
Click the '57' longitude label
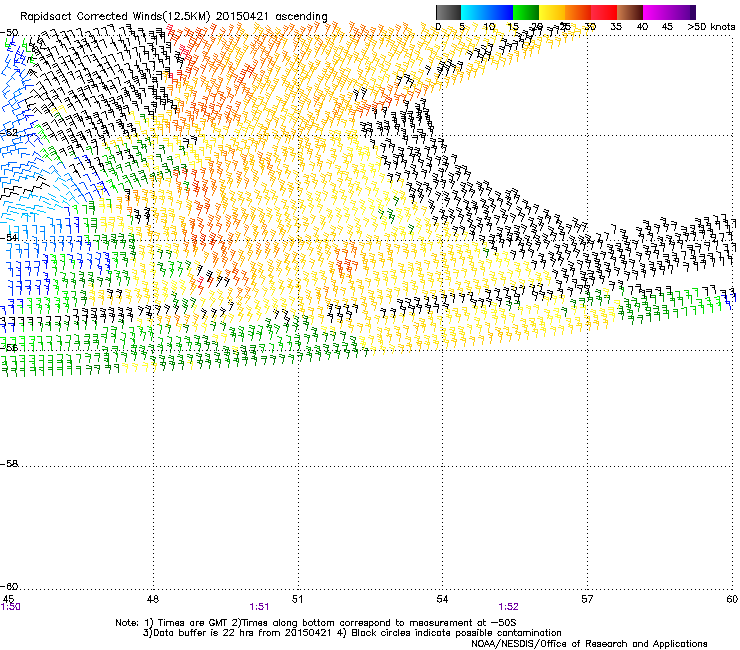point(587,599)
